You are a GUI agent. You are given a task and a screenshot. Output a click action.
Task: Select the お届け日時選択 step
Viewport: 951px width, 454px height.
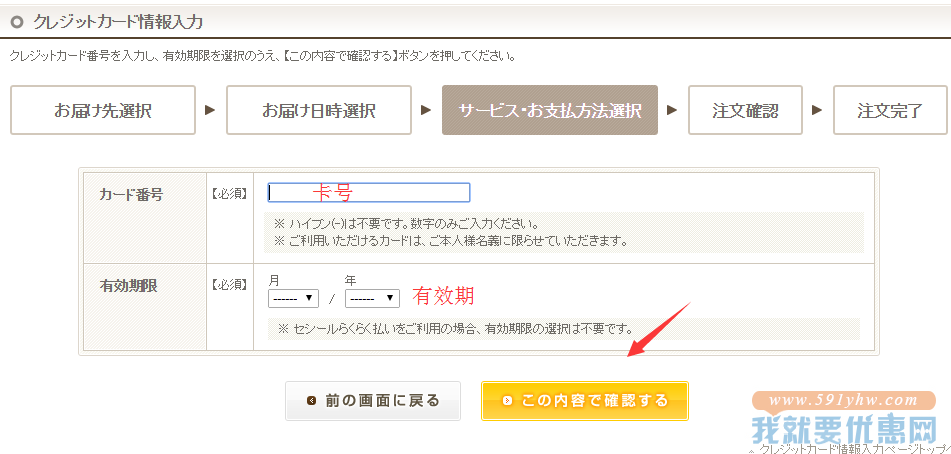coord(318,110)
